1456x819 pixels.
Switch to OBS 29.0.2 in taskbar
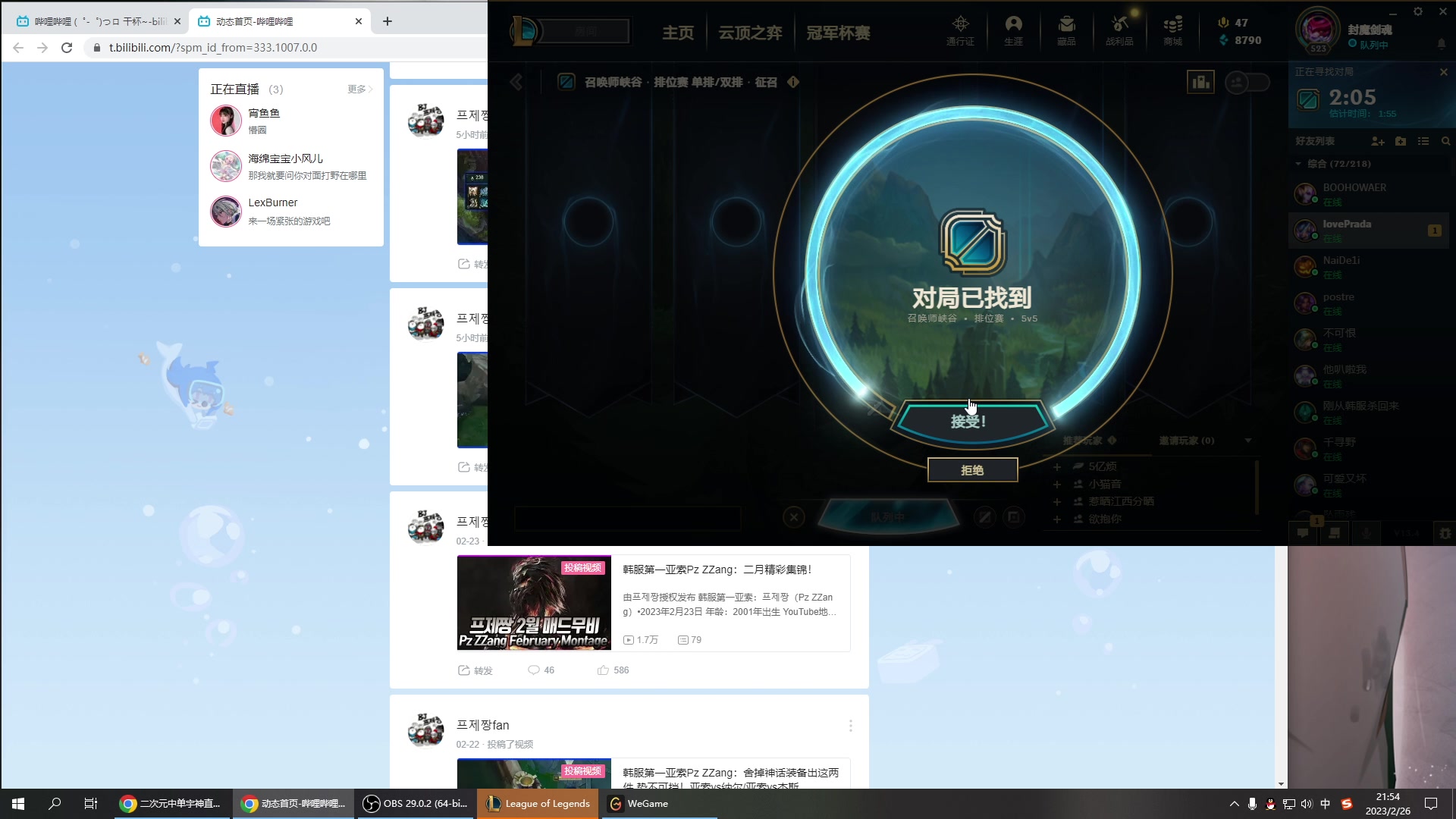(x=416, y=804)
